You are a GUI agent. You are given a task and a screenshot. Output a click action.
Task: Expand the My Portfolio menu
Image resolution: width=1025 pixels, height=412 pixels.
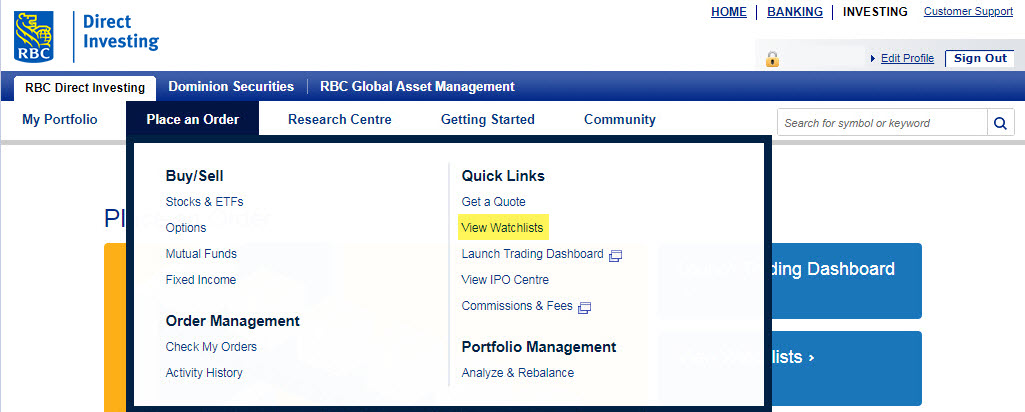[60, 119]
